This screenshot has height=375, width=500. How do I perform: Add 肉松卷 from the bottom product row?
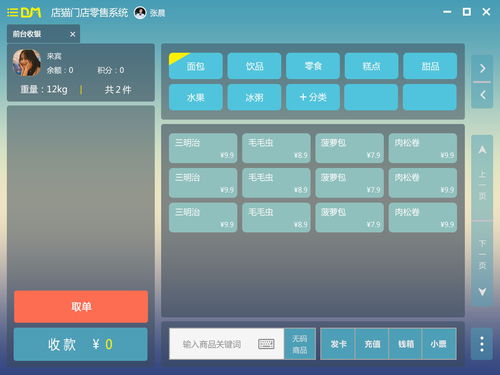pos(423,217)
